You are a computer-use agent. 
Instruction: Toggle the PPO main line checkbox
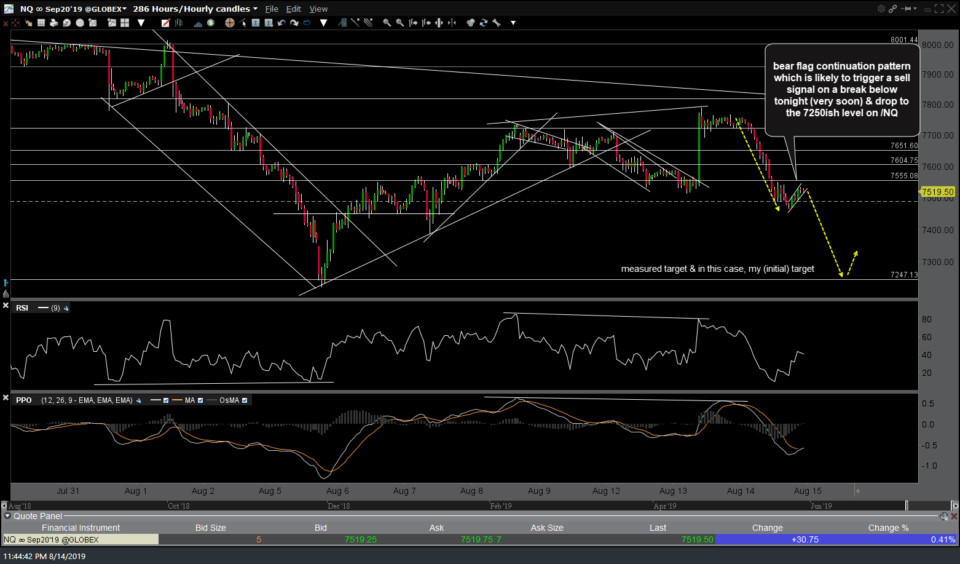click(x=165, y=400)
